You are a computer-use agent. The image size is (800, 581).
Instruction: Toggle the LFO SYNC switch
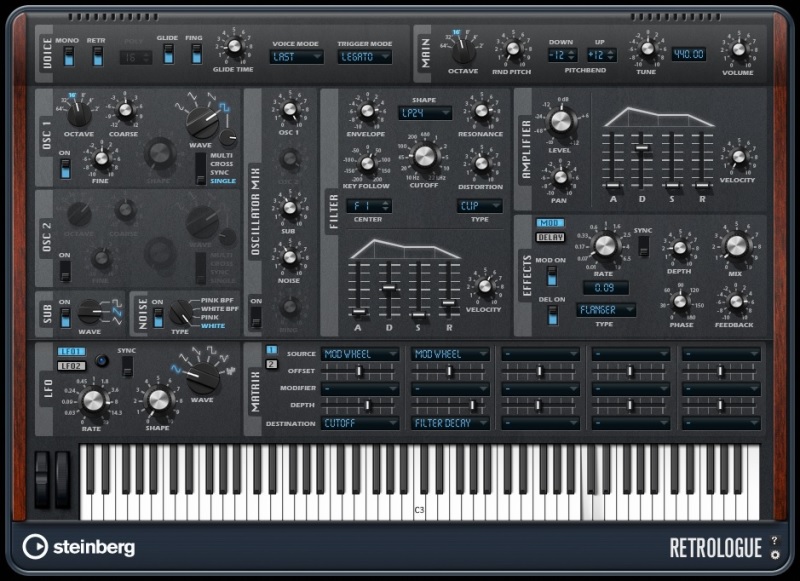[127, 366]
